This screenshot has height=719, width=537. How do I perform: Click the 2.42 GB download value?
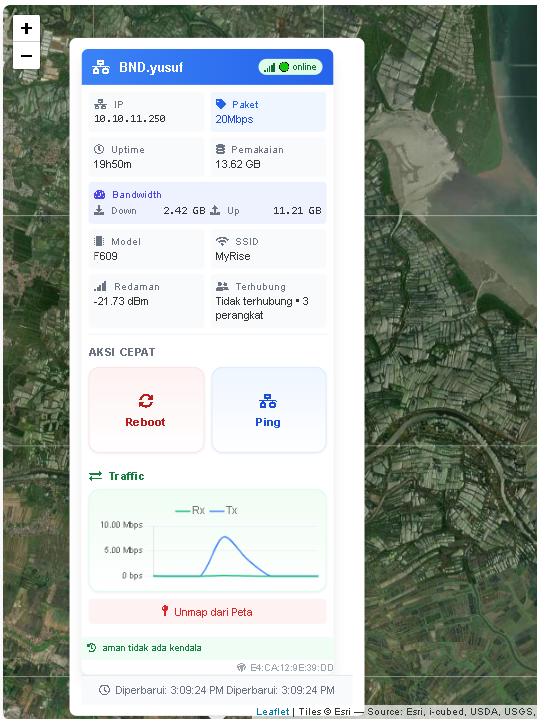(184, 210)
